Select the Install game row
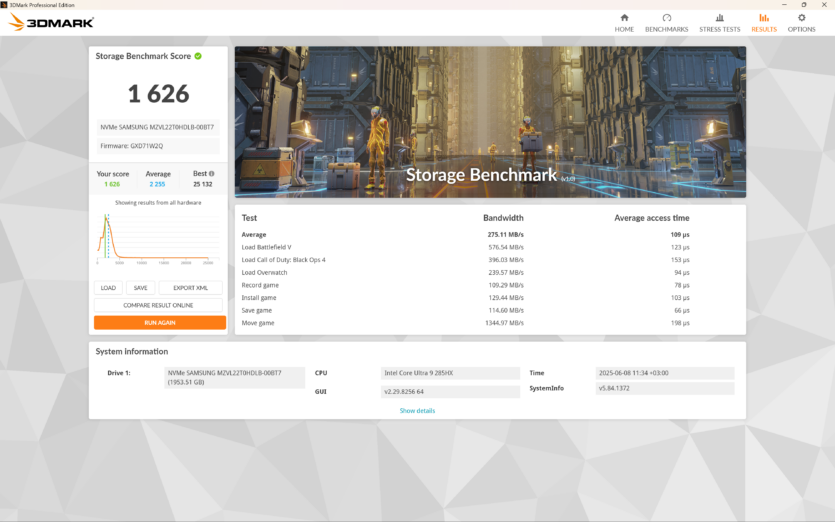The width and height of the screenshot is (835, 522). coord(465,298)
